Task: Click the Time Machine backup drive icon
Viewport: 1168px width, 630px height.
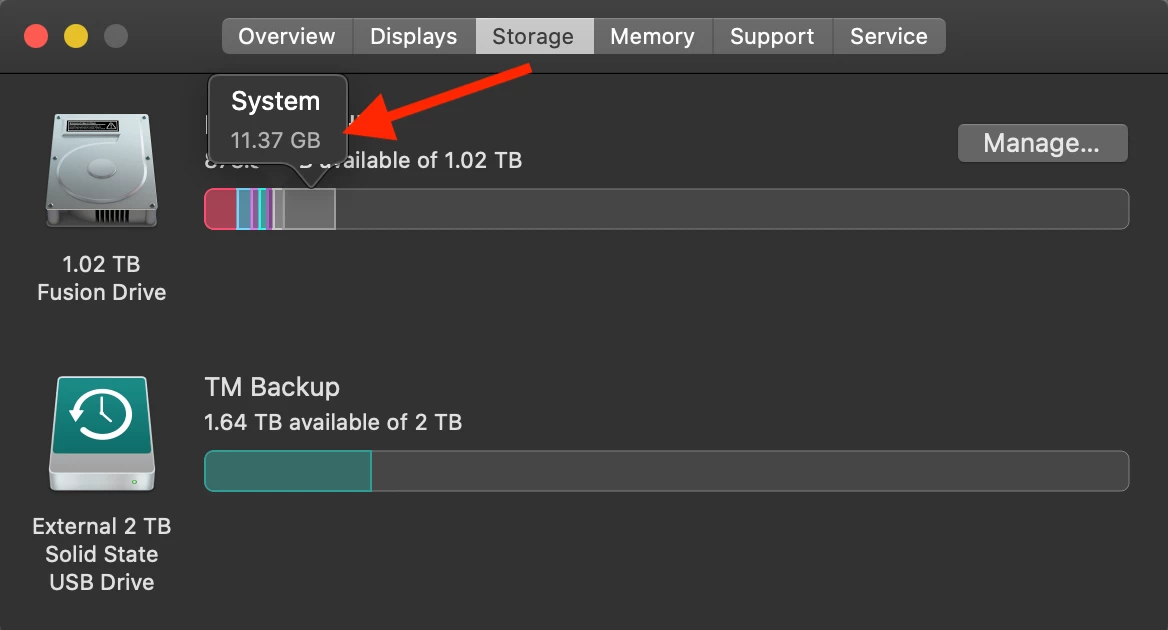Action: [102, 433]
